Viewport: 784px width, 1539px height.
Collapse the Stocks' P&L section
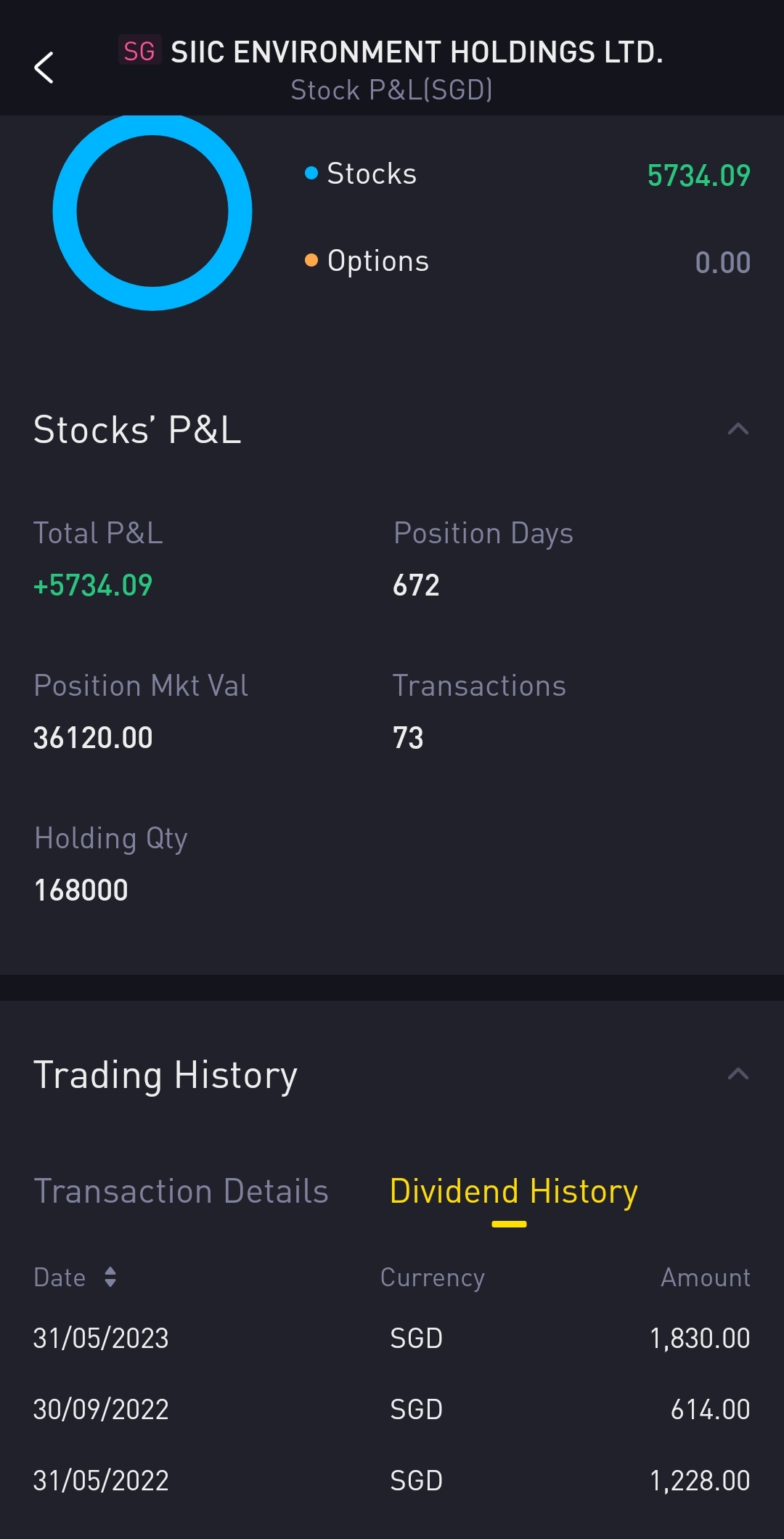(x=738, y=429)
